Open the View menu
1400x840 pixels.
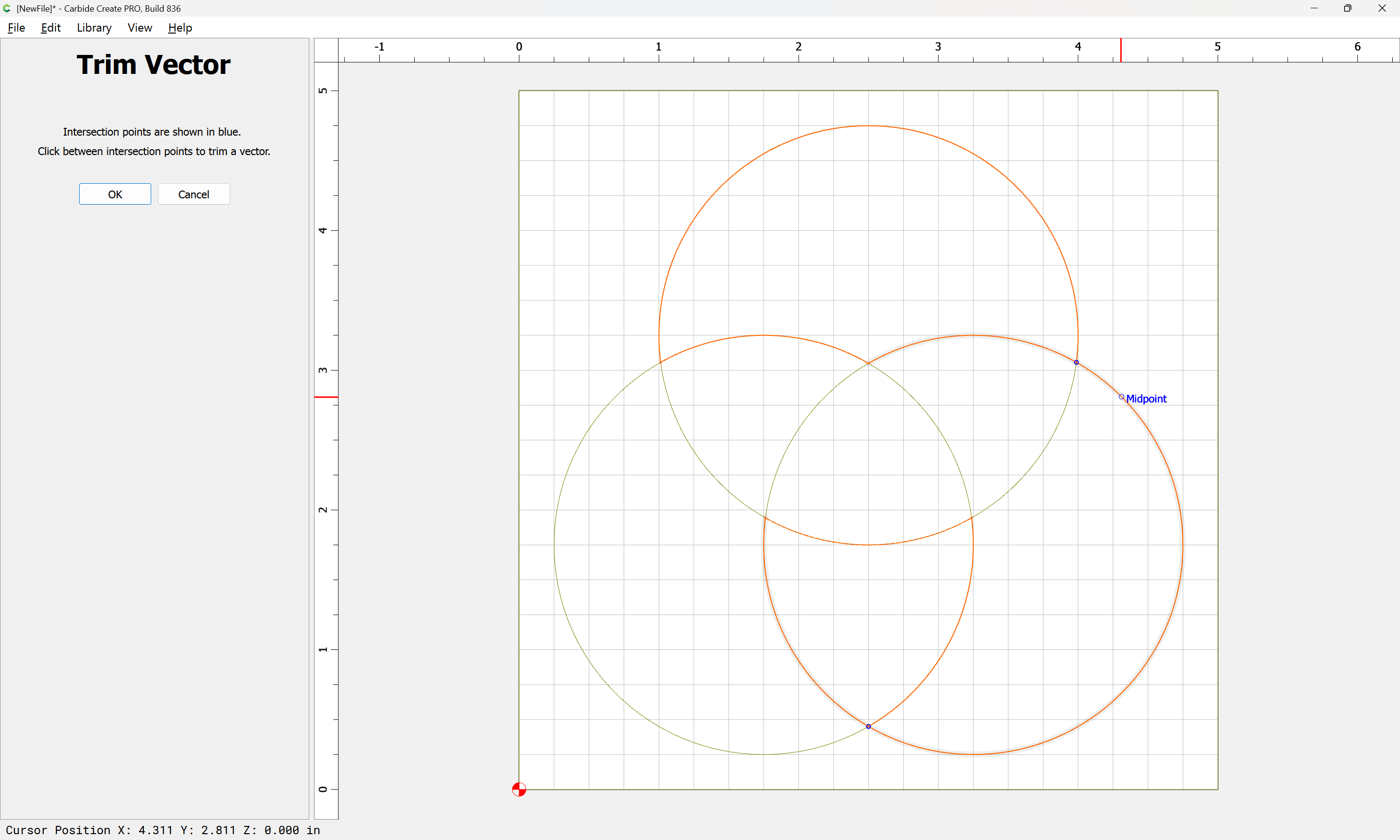[x=139, y=28]
